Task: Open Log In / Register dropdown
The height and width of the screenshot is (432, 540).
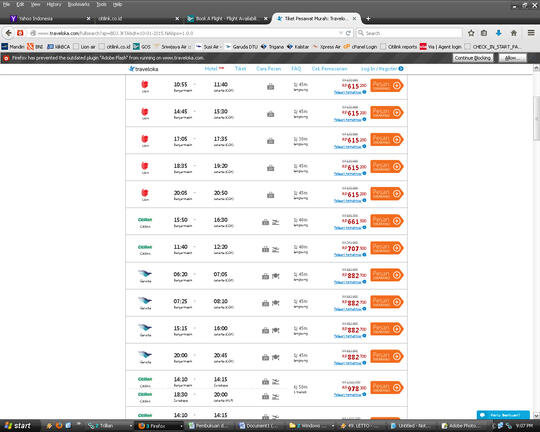Action: (382, 69)
